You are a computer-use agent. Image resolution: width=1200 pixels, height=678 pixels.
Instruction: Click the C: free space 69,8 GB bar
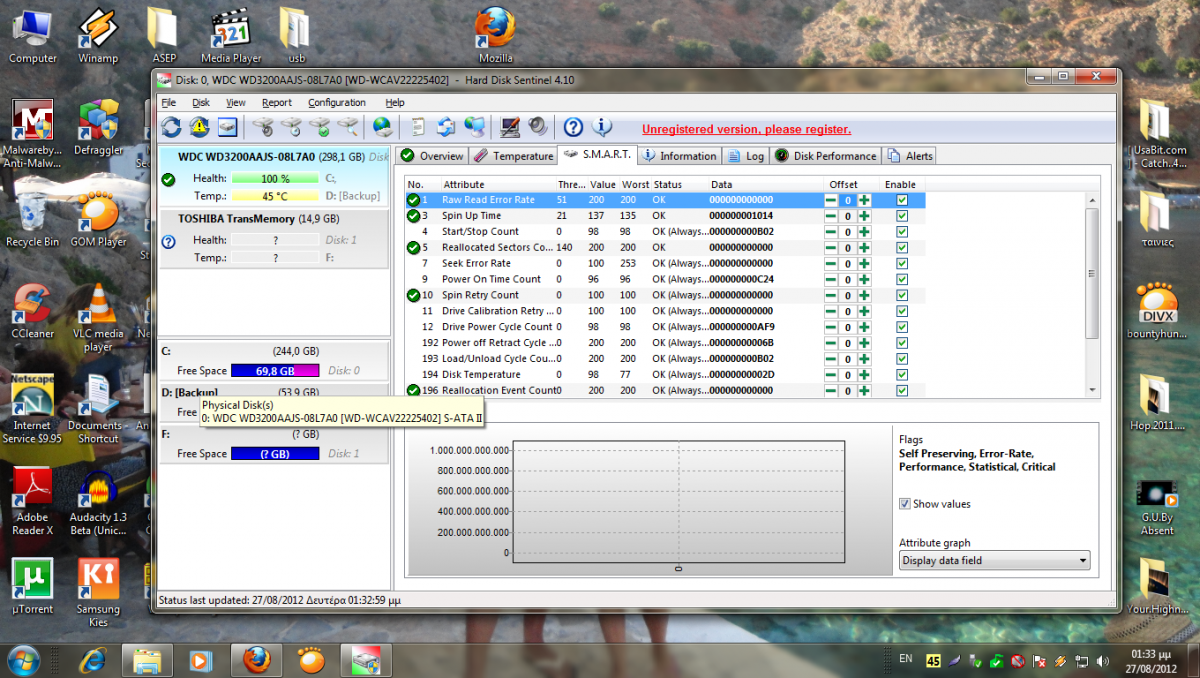275,371
